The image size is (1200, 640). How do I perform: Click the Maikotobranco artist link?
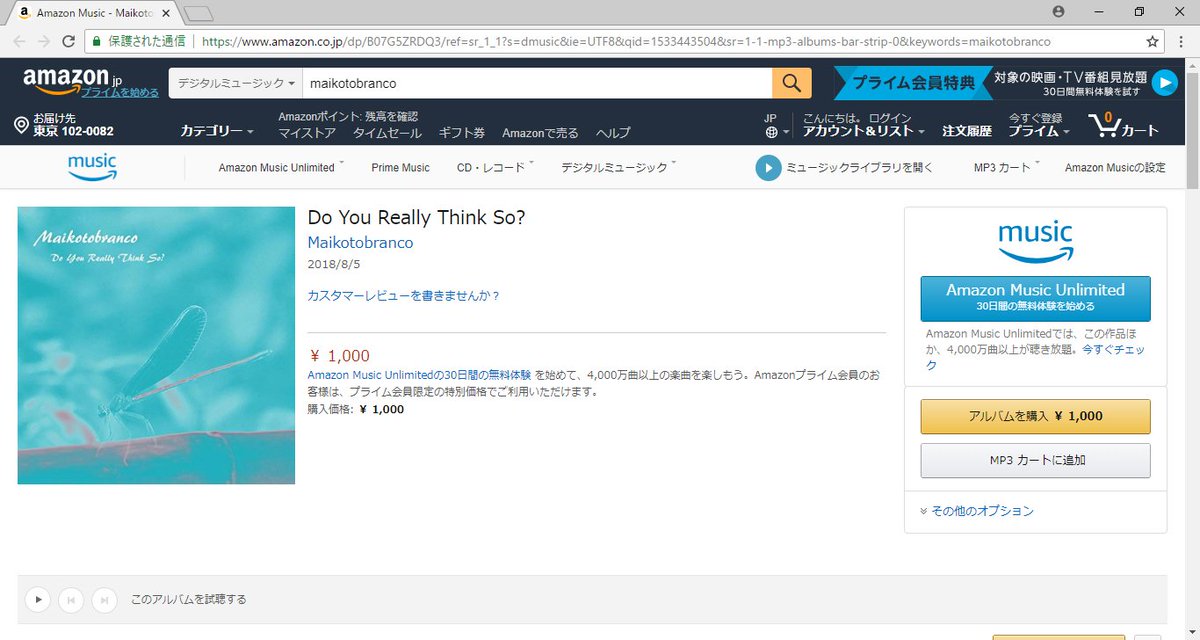[360, 243]
